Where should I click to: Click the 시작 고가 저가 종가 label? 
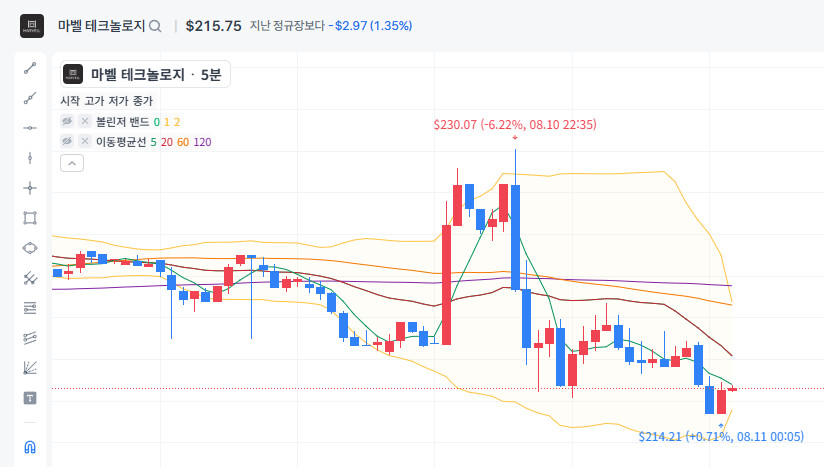(x=107, y=100)
